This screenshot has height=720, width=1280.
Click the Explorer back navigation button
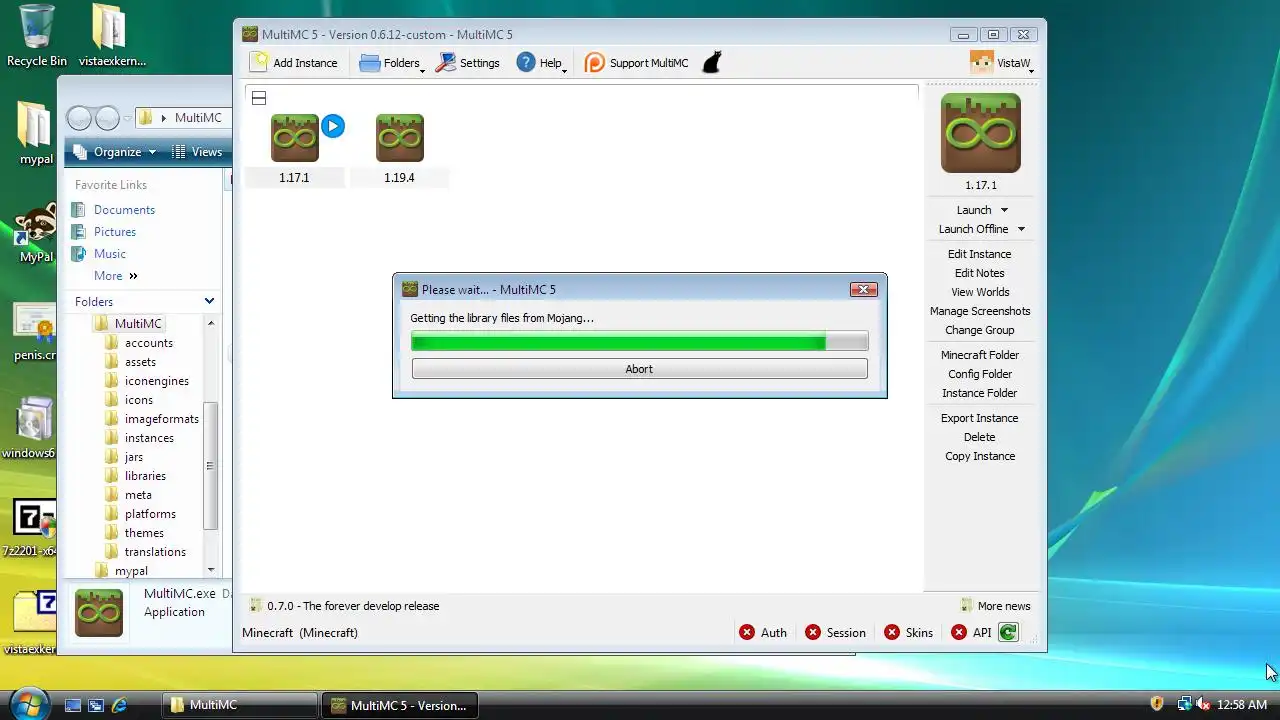click(79, 118)
